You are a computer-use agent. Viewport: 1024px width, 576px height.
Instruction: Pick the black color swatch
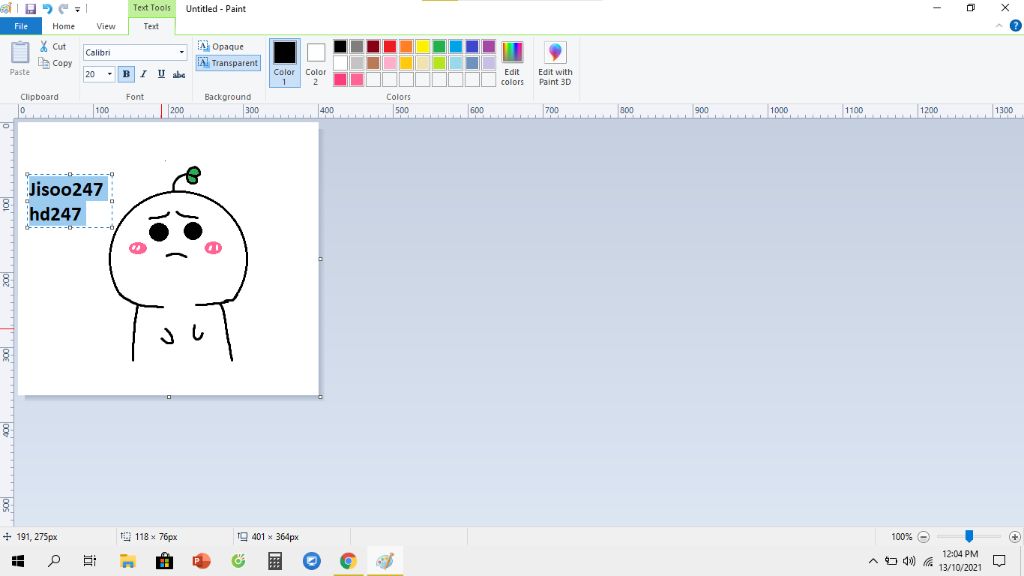click(x=340, y=46)
